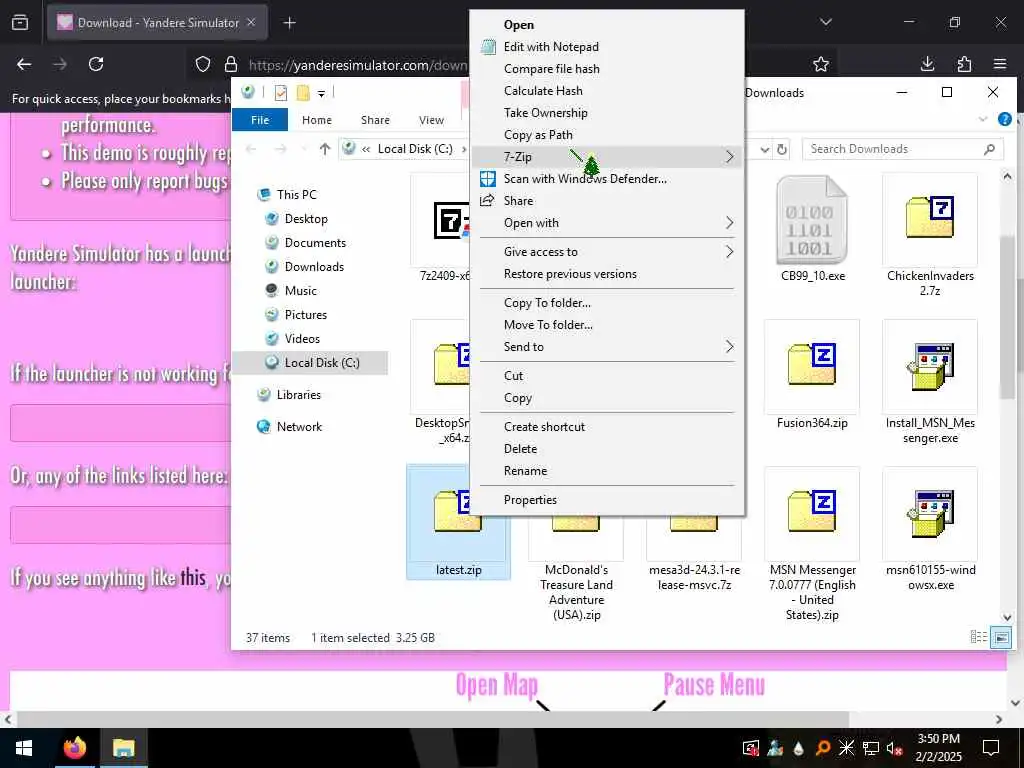Select Documents in navigation pane

[315, 243]
